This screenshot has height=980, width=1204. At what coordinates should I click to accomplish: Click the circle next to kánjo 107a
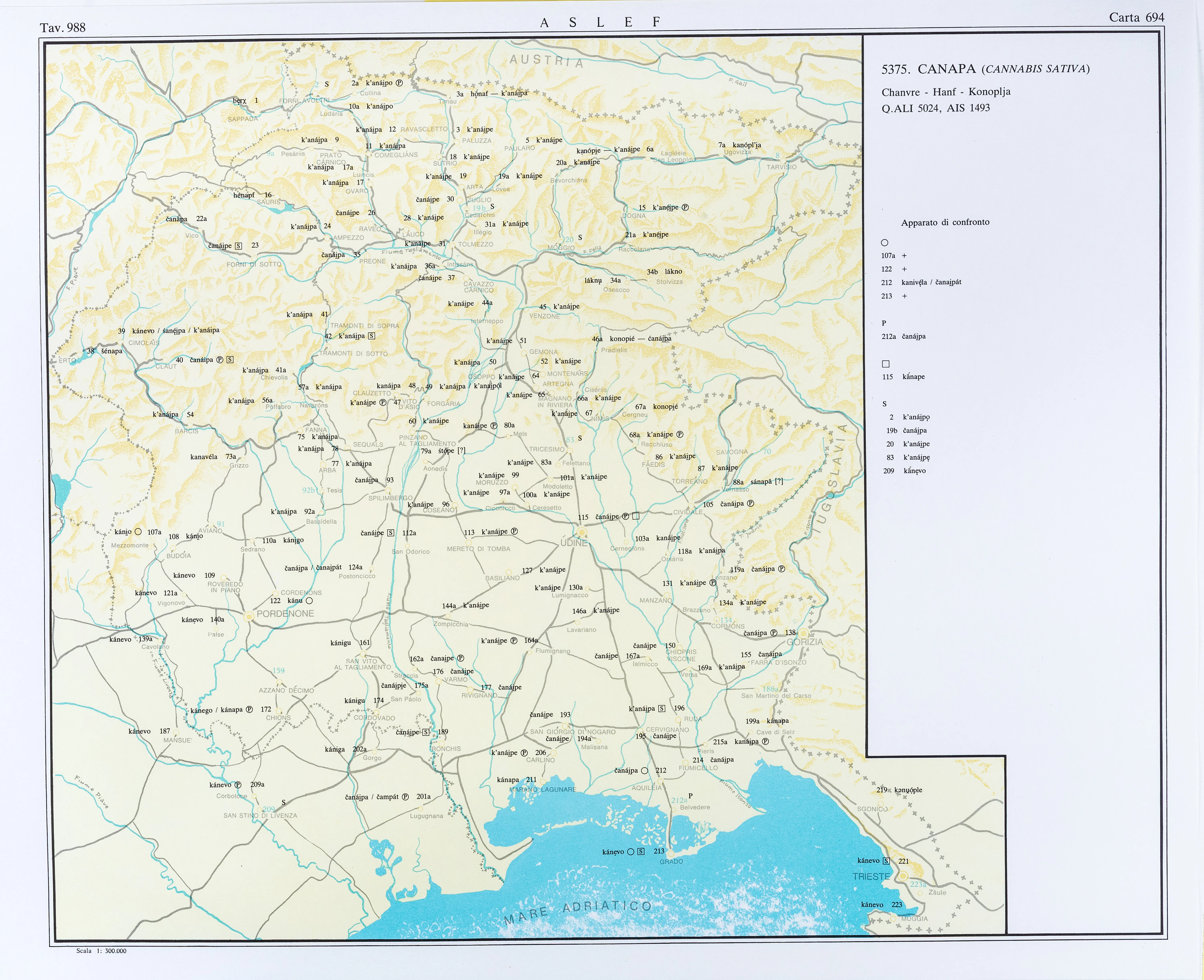click(138, 532)
